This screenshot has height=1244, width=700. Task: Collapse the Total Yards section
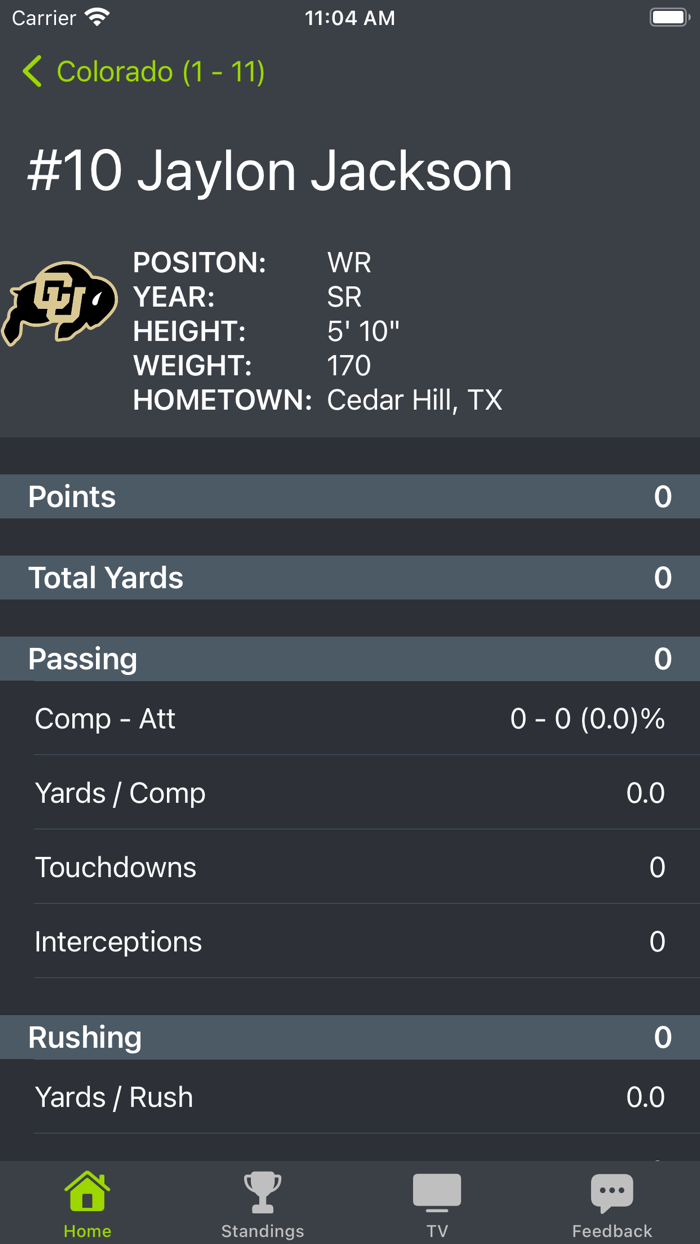pos(350,577)
